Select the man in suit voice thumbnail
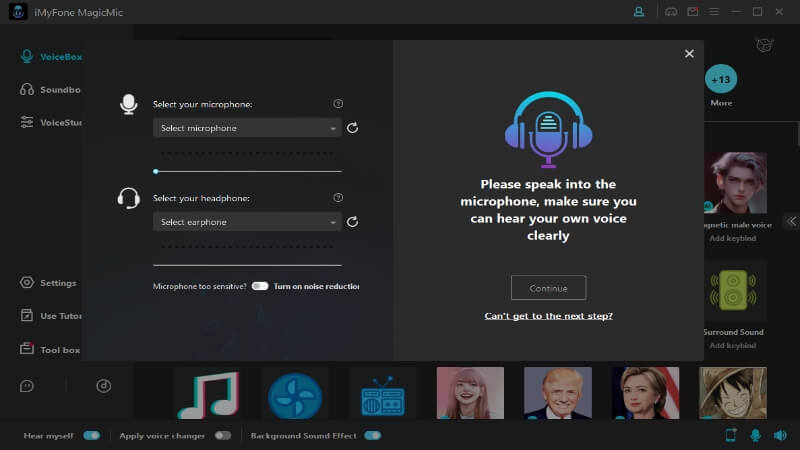 click(x=558, y=393)
